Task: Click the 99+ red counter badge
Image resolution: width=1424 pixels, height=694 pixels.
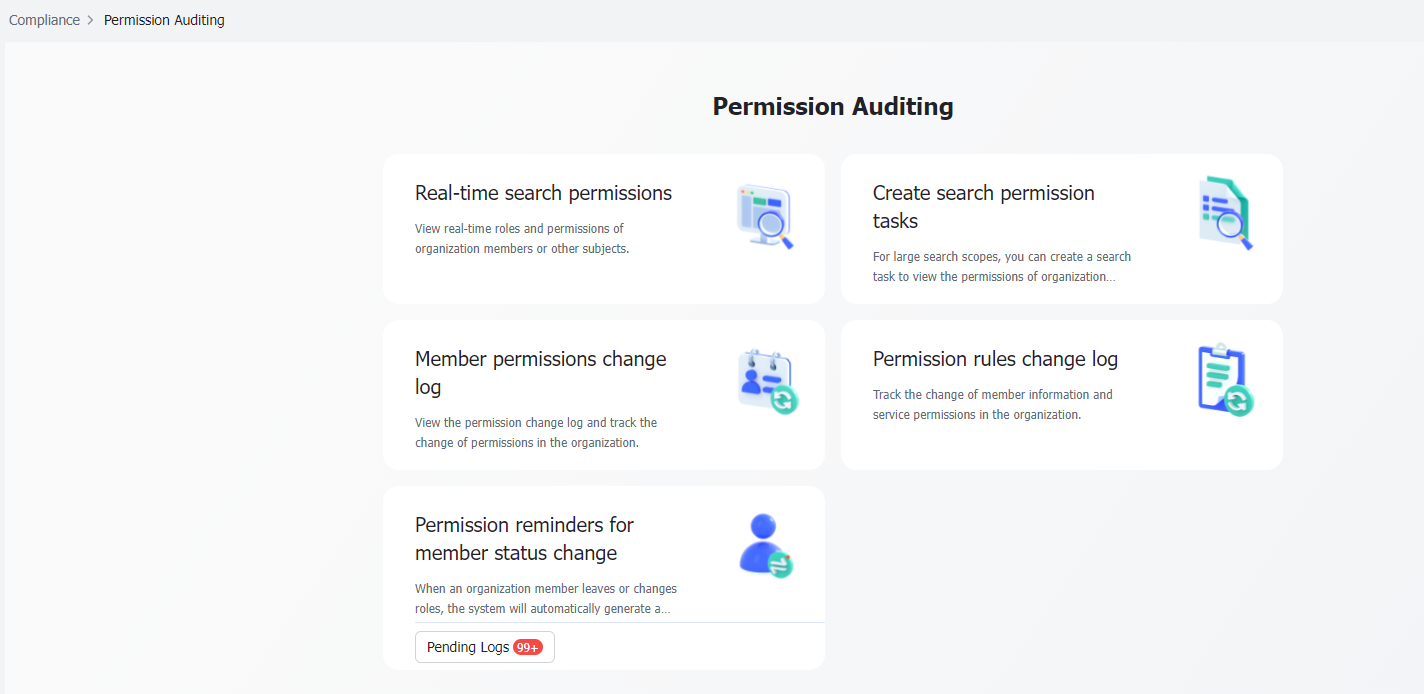Action: coord(529,647)
